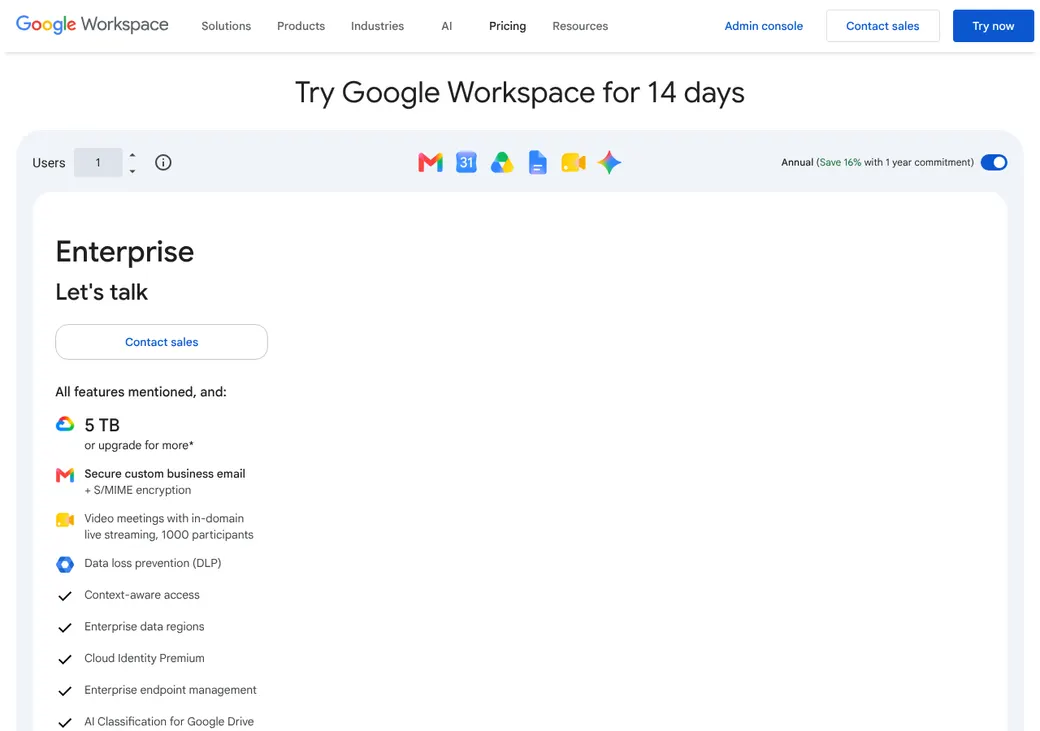1040x731 pixels.
Task: Open the Products menu
Action: 301,26
